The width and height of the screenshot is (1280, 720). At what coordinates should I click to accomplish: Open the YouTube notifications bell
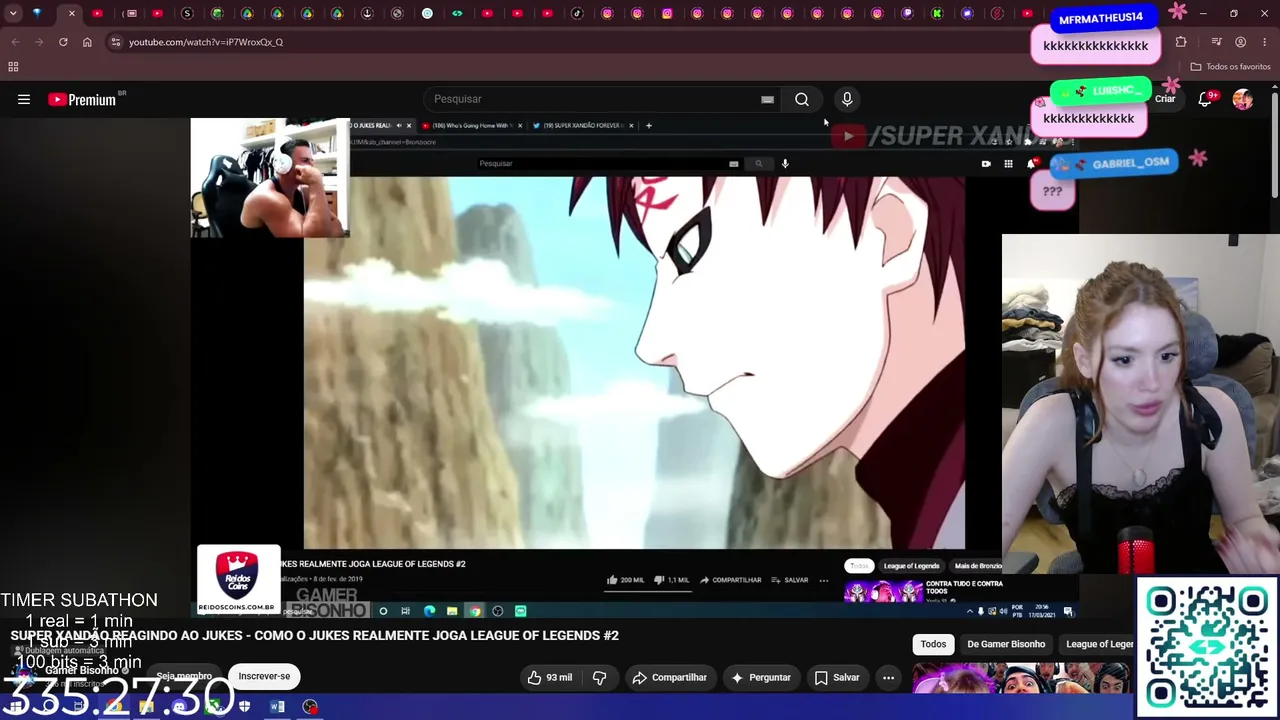click(1205, 99)
